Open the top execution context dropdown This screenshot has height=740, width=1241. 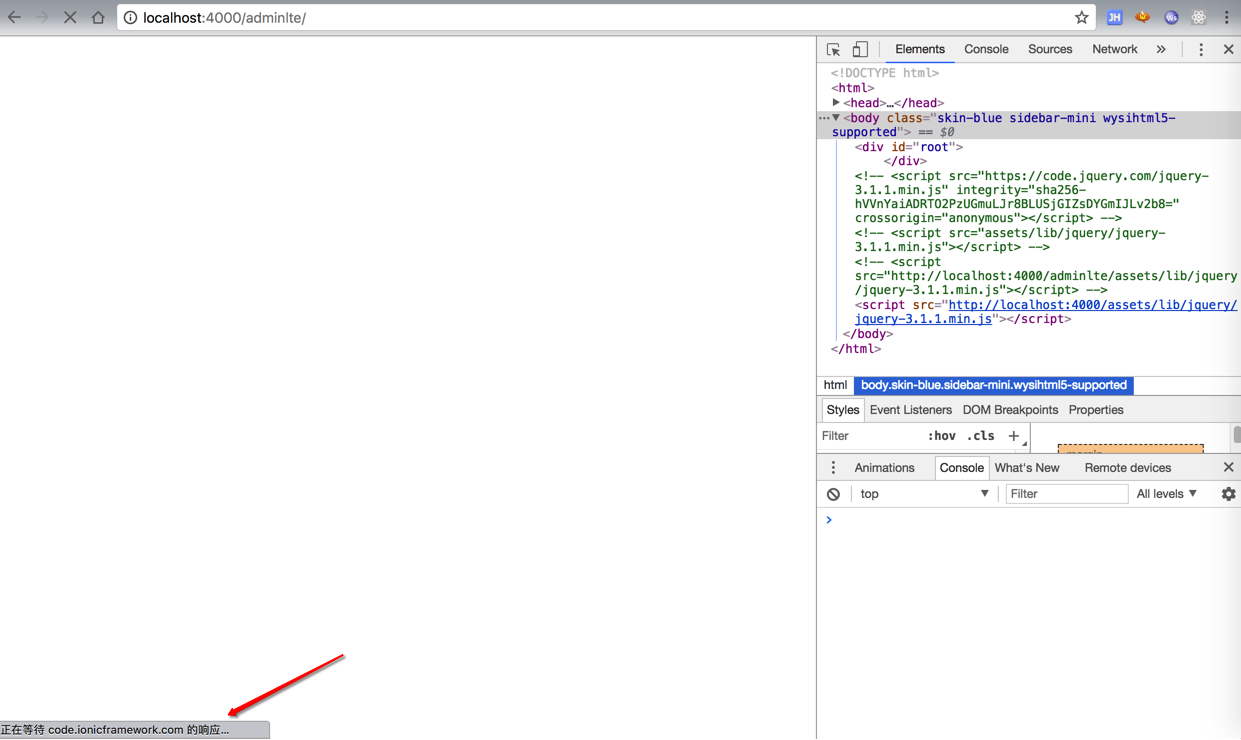click(x=924, y=494)
